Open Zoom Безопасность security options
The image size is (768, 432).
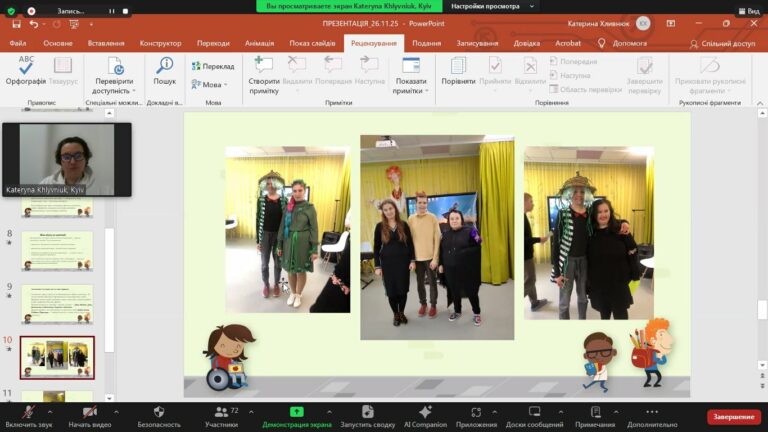point(159,416)
